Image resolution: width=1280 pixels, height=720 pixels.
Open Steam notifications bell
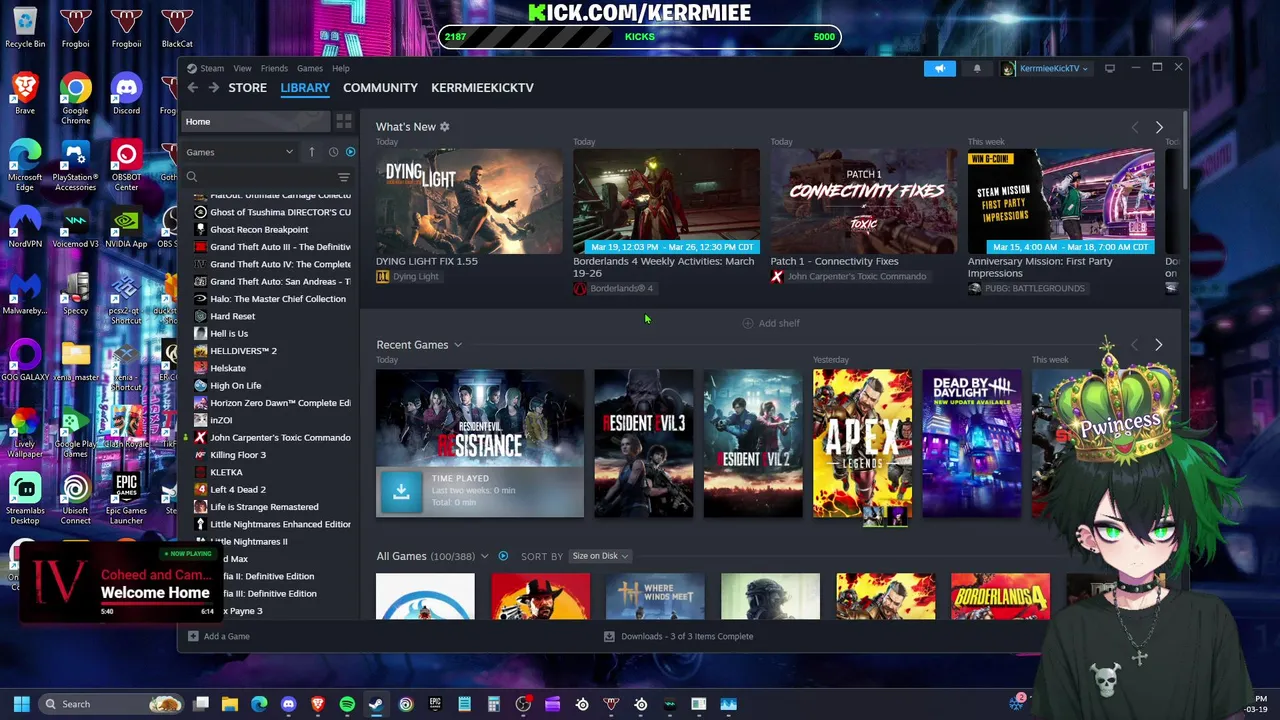pos(977,68)
